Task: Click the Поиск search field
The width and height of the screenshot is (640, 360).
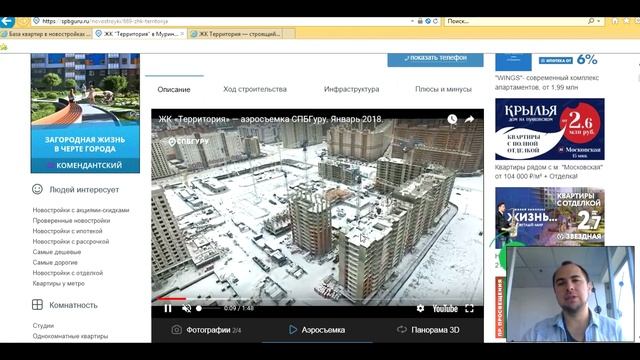Action: (x=514, y=21)
